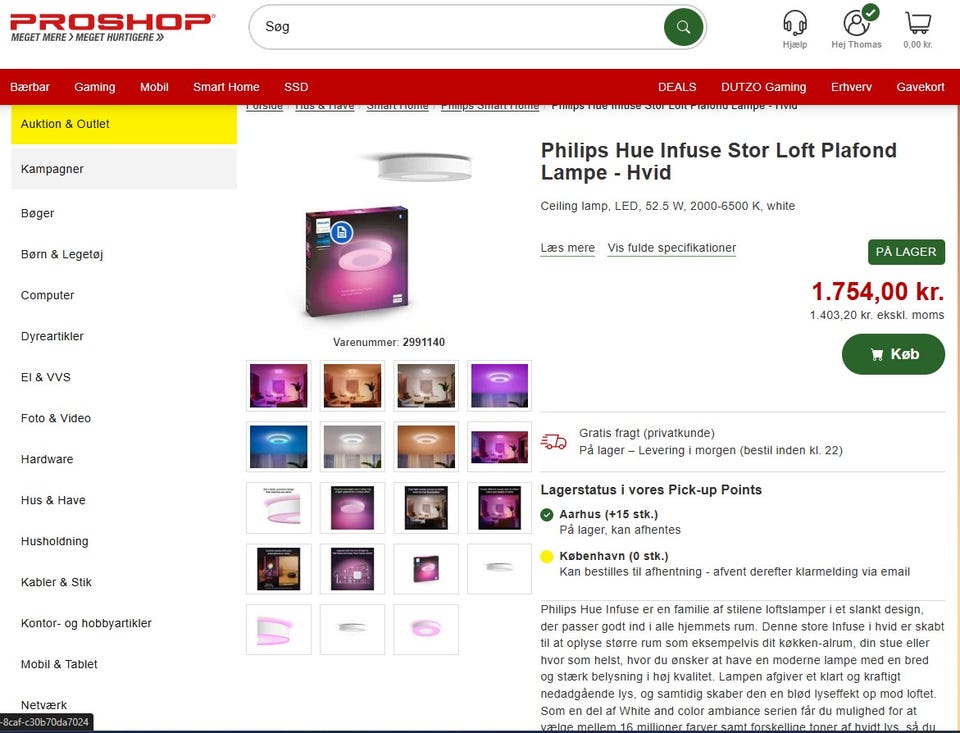960x733 pixels.
Task: Open Vis fulde specifikationer link
Action: [x=672, y=248]
